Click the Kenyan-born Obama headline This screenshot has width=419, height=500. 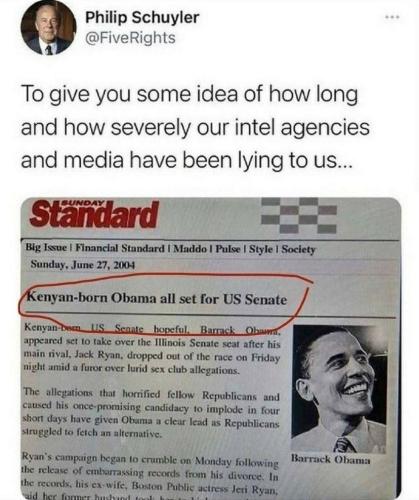156,299
